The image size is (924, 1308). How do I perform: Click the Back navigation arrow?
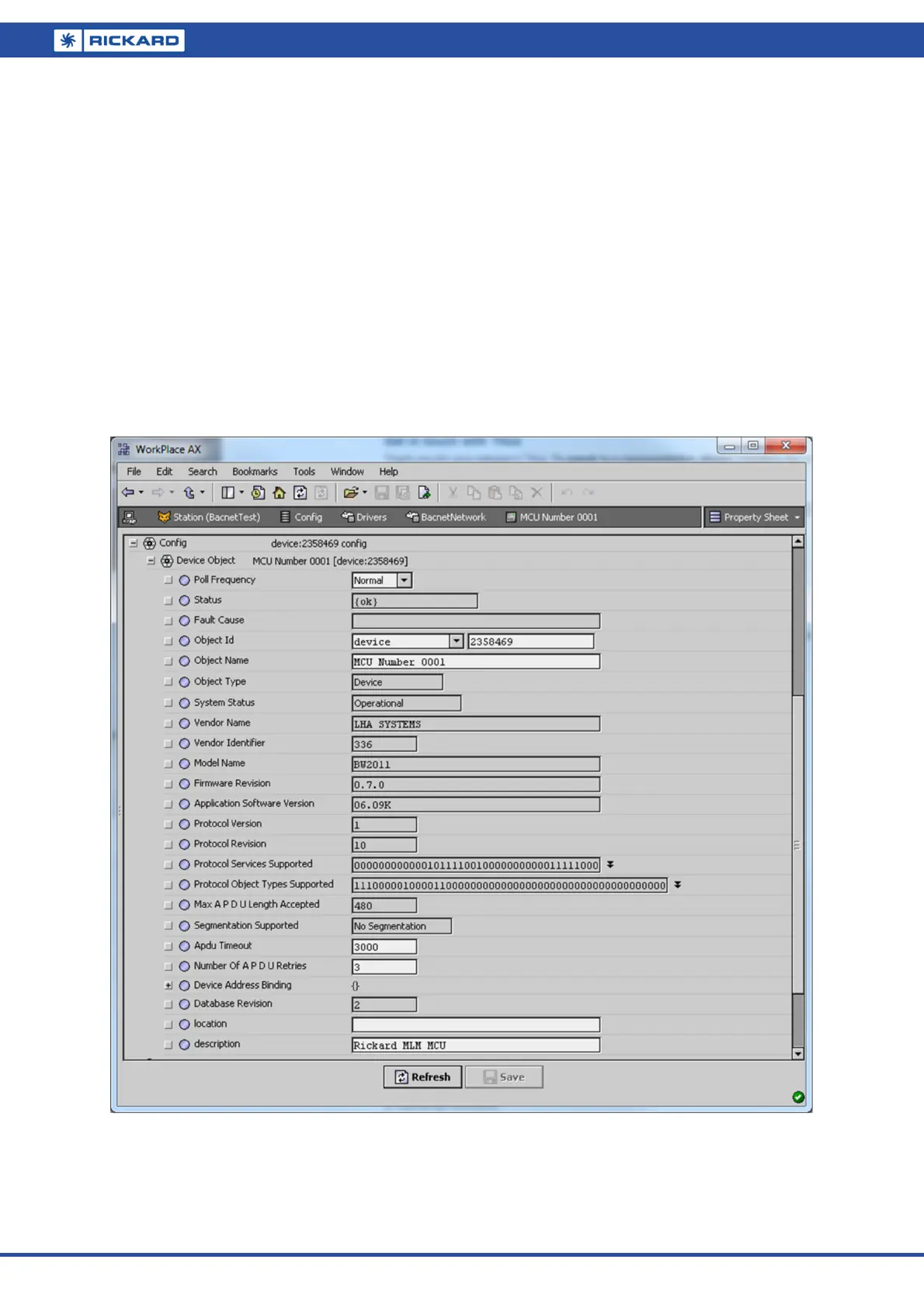[128, 492]
